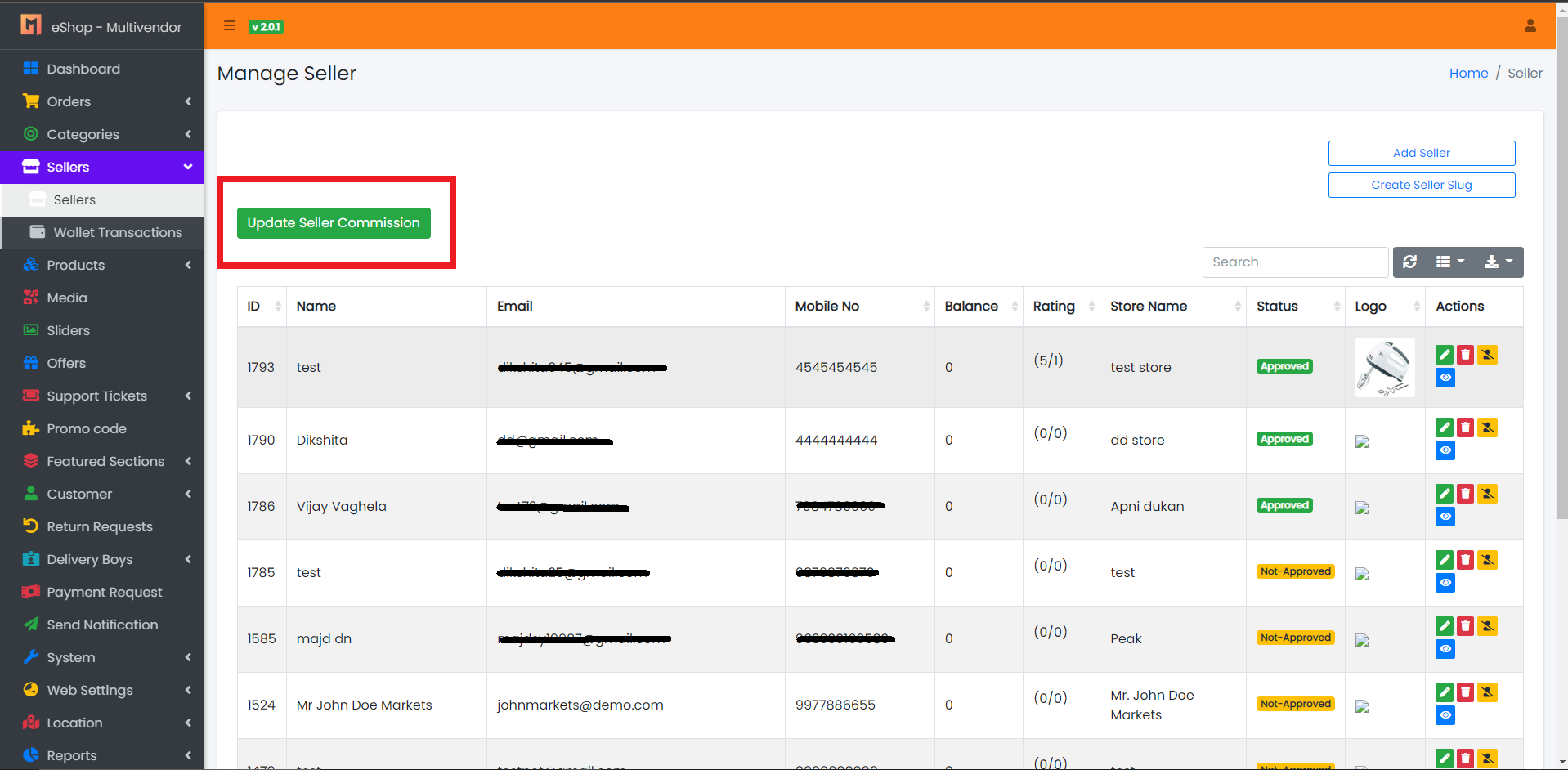The image size is (1568, 770).
Task: Click the Update Seller Commission button
Action: [x=334, y=223]
